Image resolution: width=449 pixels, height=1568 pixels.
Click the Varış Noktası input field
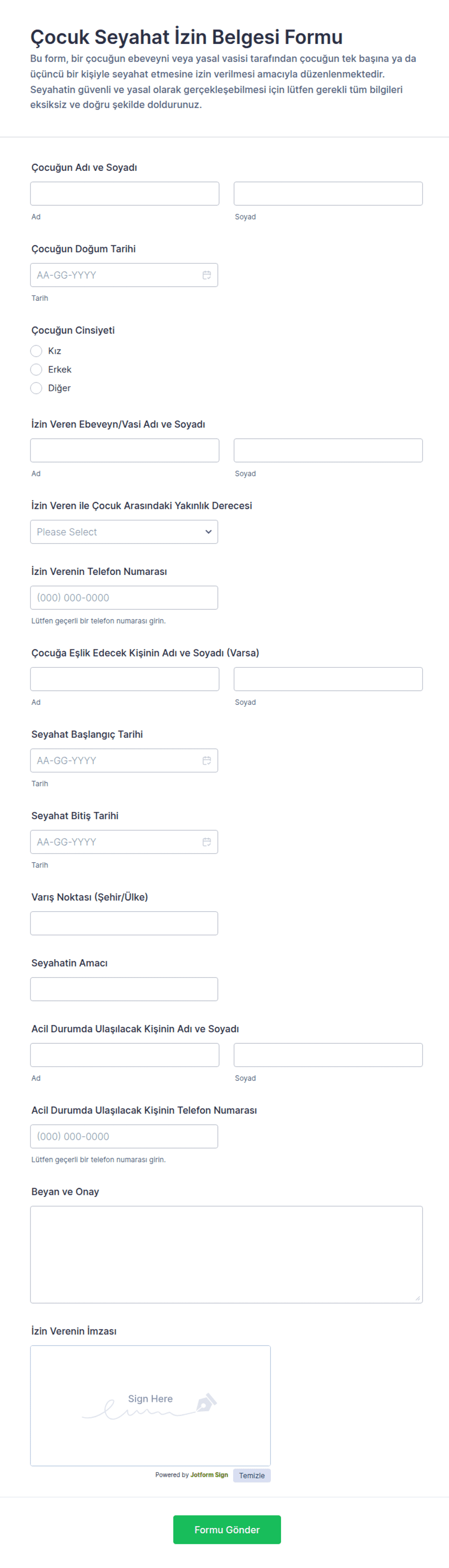tap(124, 923)
